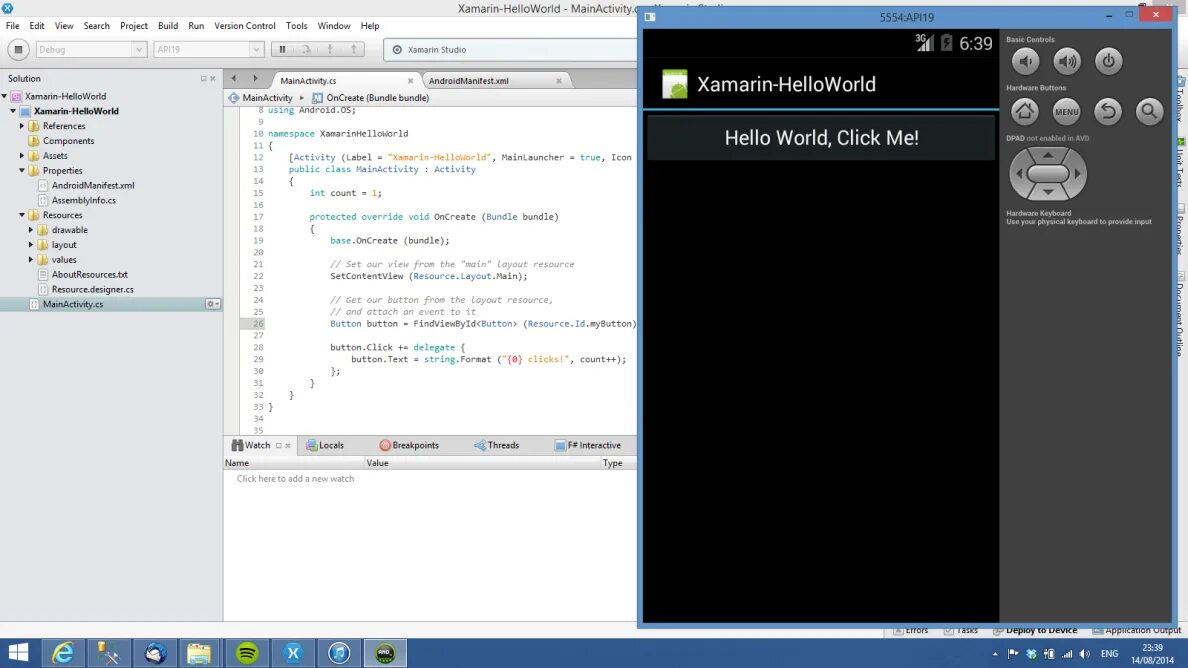
Task: Select the Components node in solution tree
Action: click(x=68, y=141)
